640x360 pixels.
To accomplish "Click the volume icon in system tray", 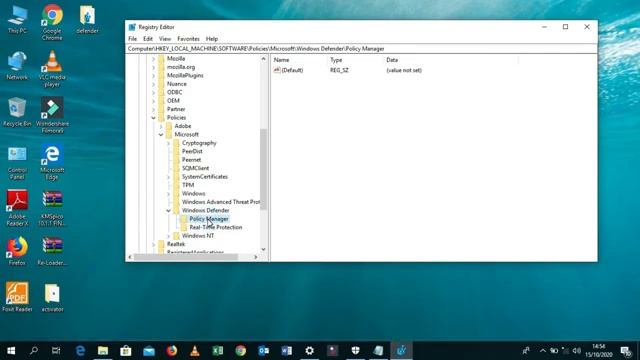I will (576, 351).
